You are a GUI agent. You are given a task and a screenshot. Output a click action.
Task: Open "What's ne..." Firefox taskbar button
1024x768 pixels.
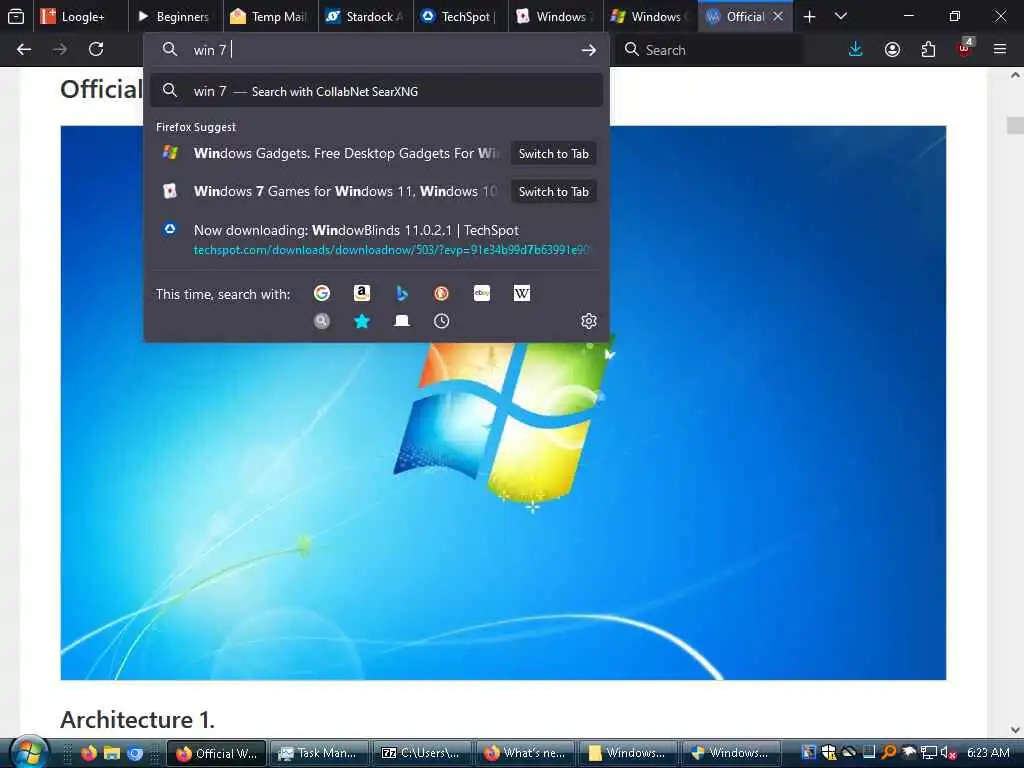tap(525, 753)
